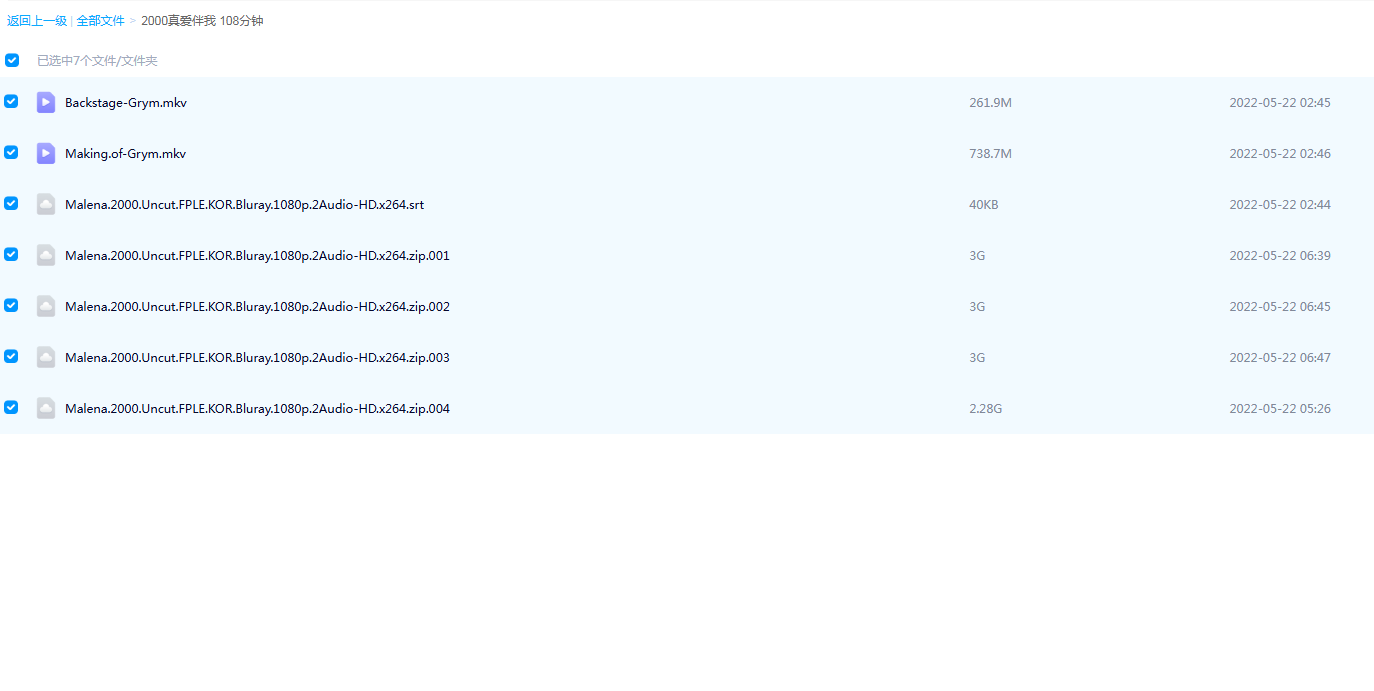Image resolution: width=1374 pixels, height=691 pixels.
Task: Uncheck the zip.001 file checkbox
Action: [x=11, y=254]
